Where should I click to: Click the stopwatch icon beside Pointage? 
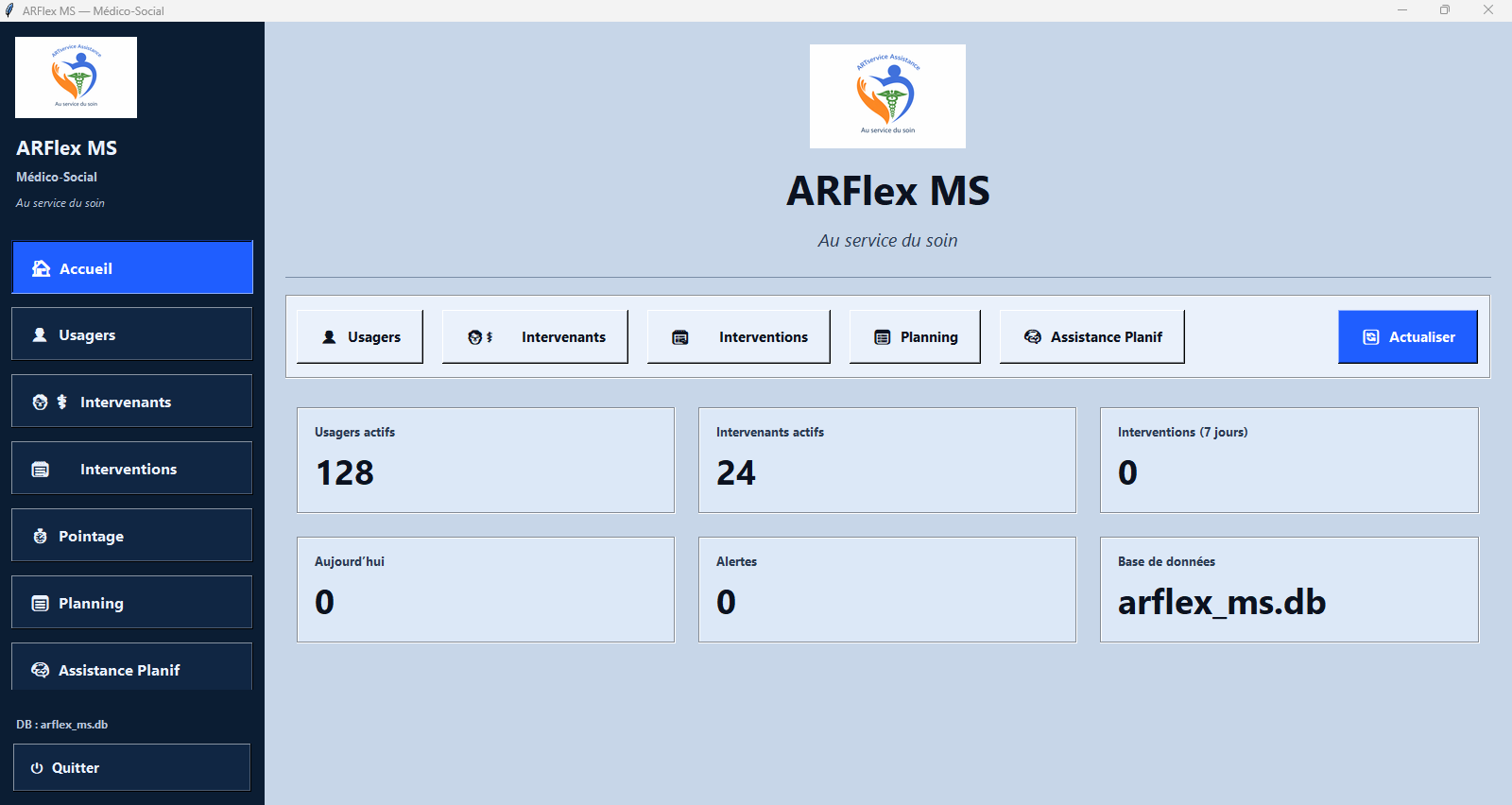click(x=40, y=536)
